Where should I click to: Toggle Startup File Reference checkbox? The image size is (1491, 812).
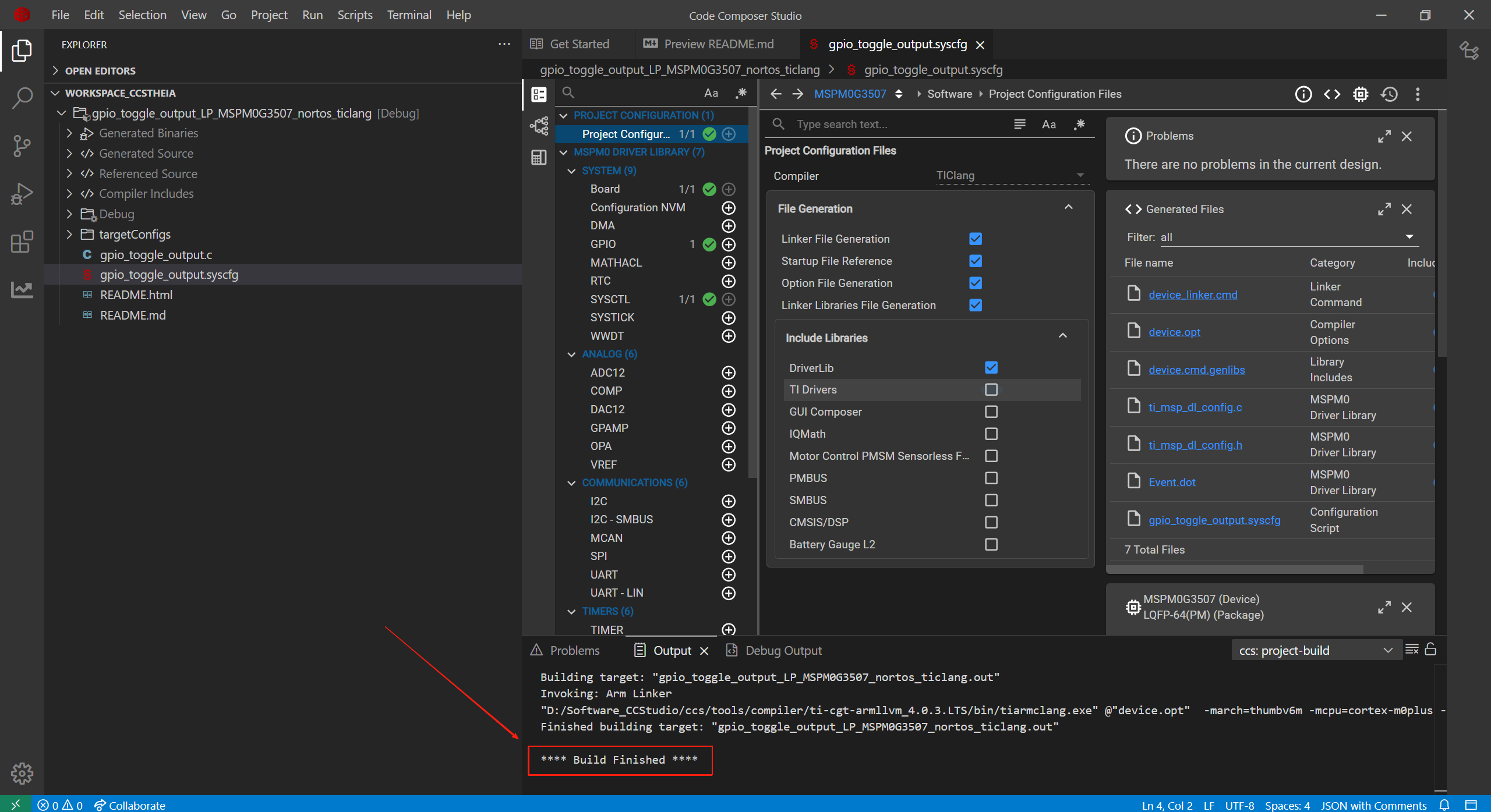tap(976, 261)
